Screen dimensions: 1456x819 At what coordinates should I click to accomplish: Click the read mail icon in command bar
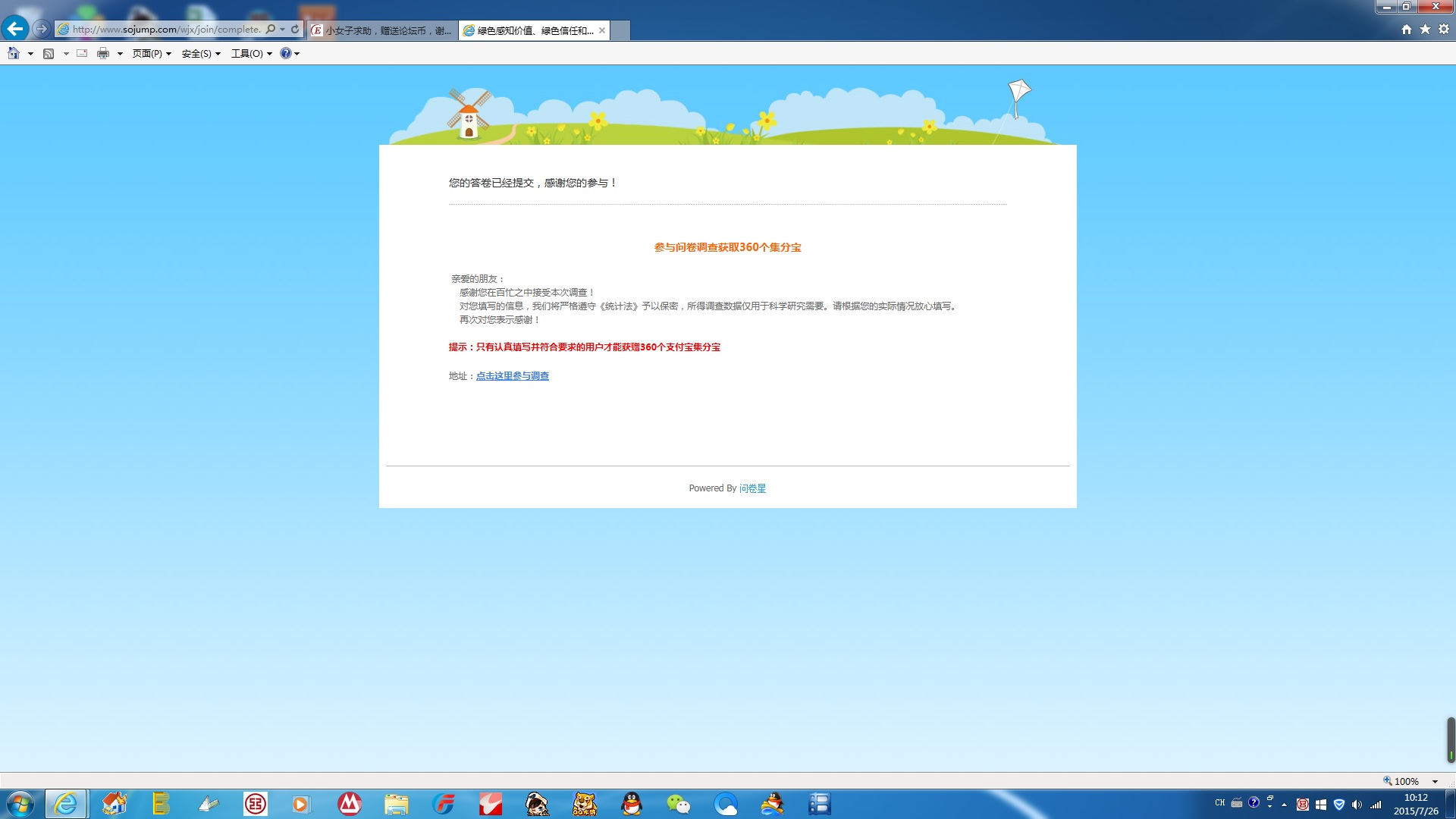pos(82,53)
